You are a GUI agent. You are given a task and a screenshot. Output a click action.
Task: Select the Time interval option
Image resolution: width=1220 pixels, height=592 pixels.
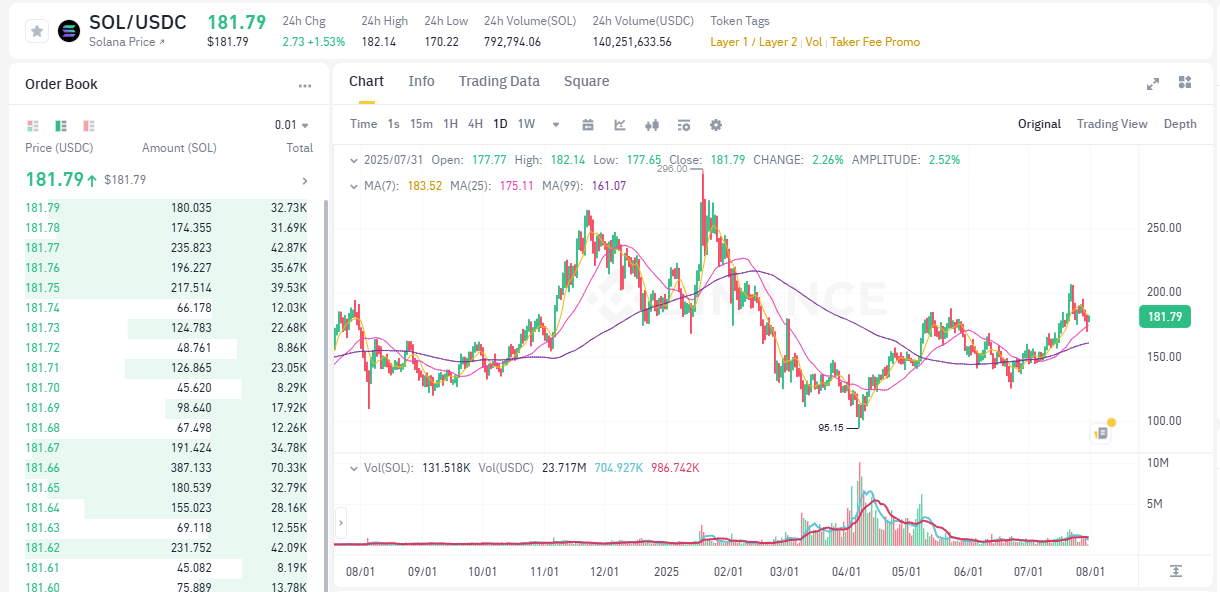tap(364, 124)
